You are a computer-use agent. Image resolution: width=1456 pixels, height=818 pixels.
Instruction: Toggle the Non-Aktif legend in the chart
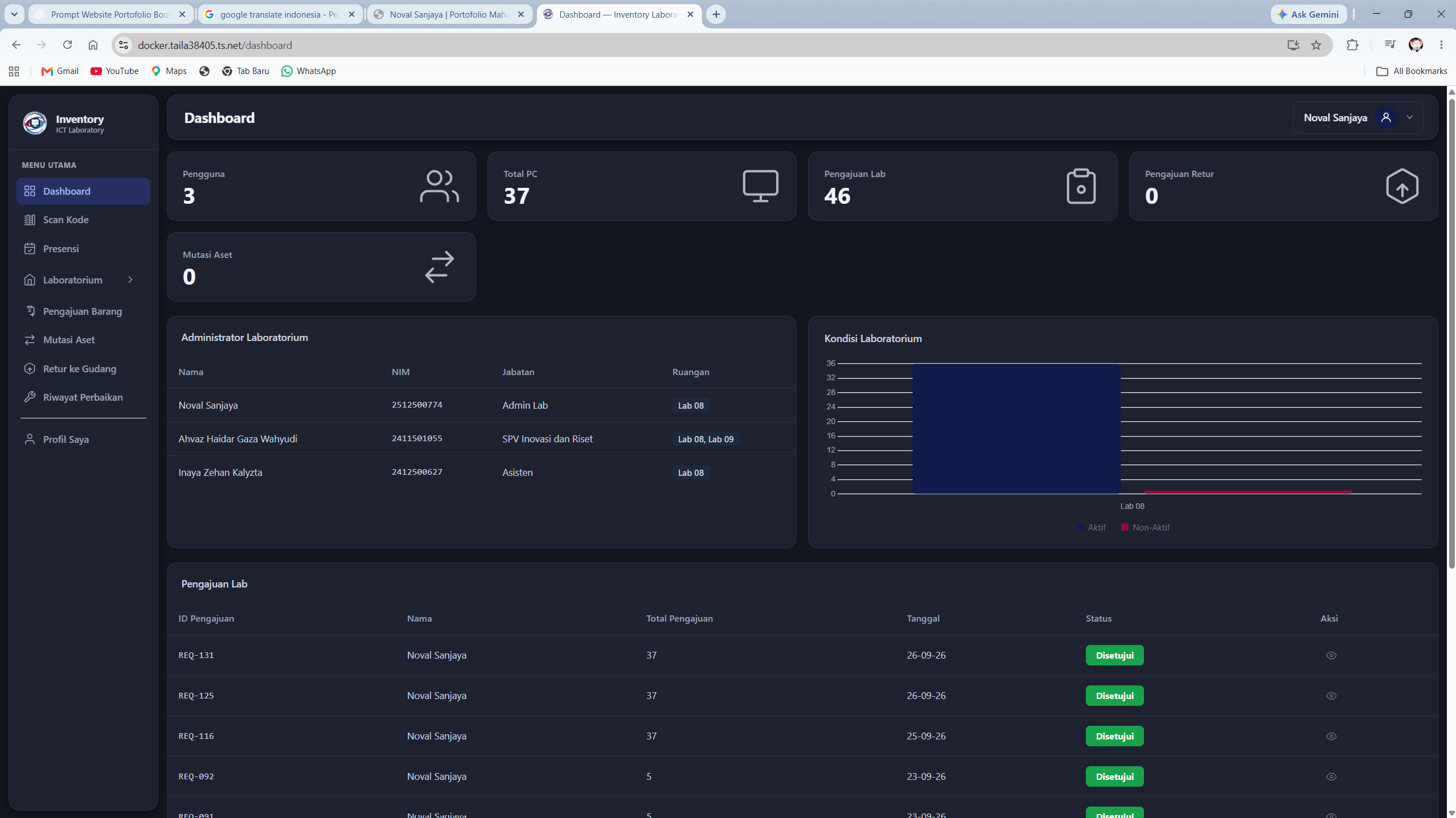click(1146, 528)
